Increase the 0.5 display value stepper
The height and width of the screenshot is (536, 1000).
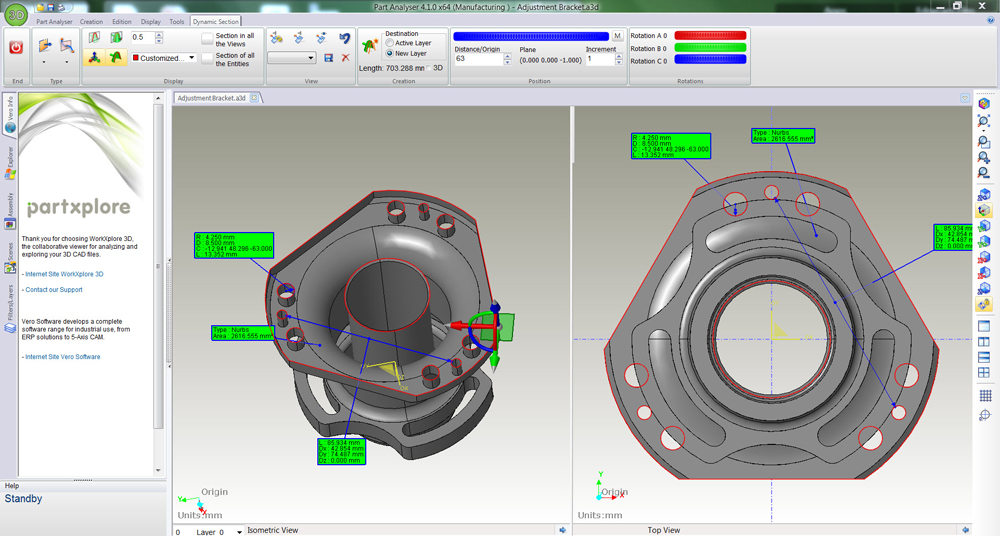[159, 34]
